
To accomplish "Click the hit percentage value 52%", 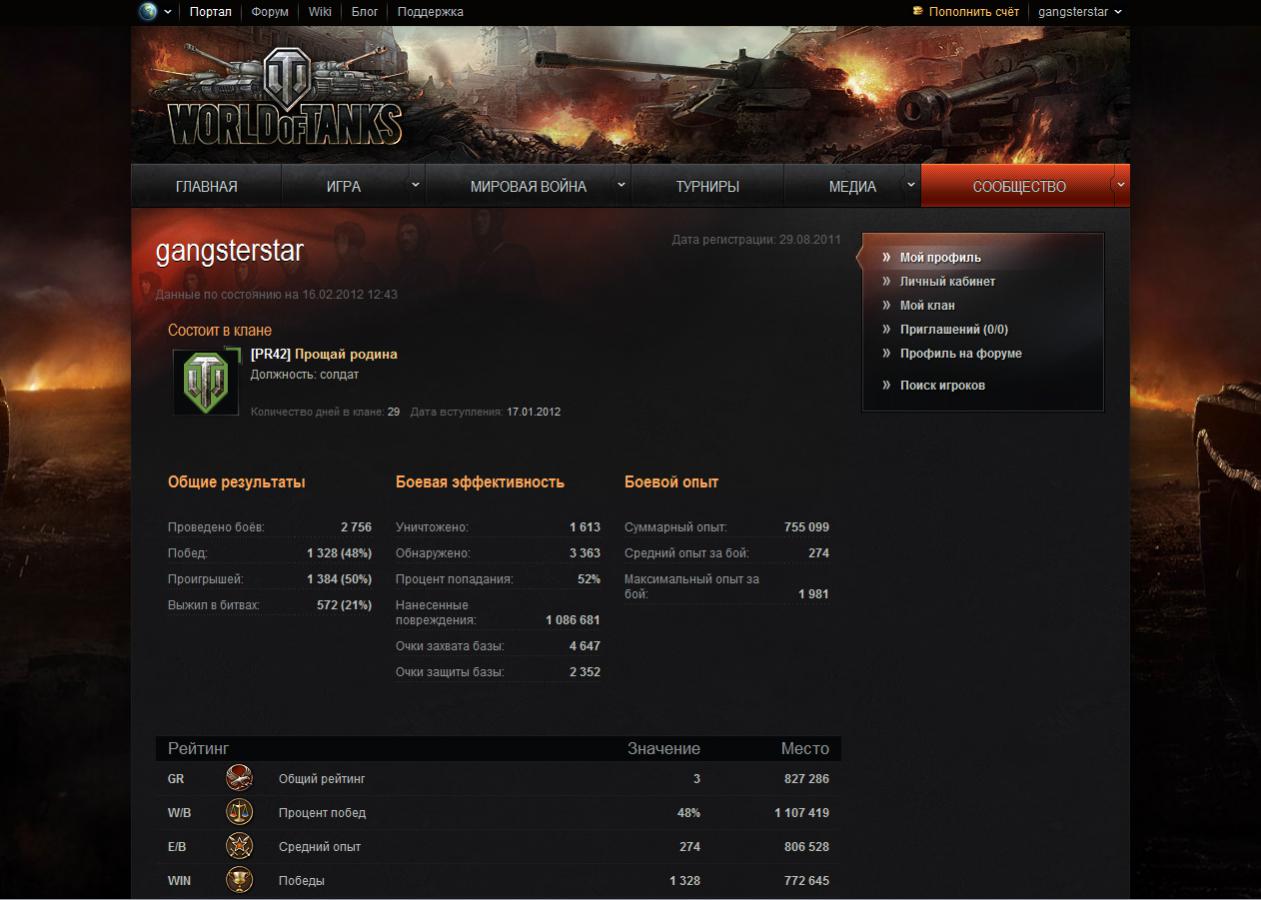I will point(589,579).
